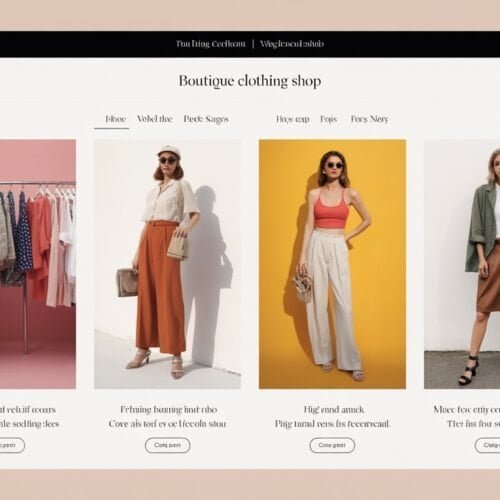Open the 'Hns cap' navigation tab
This screenshot has width=500, height=500.
point(293,119)
